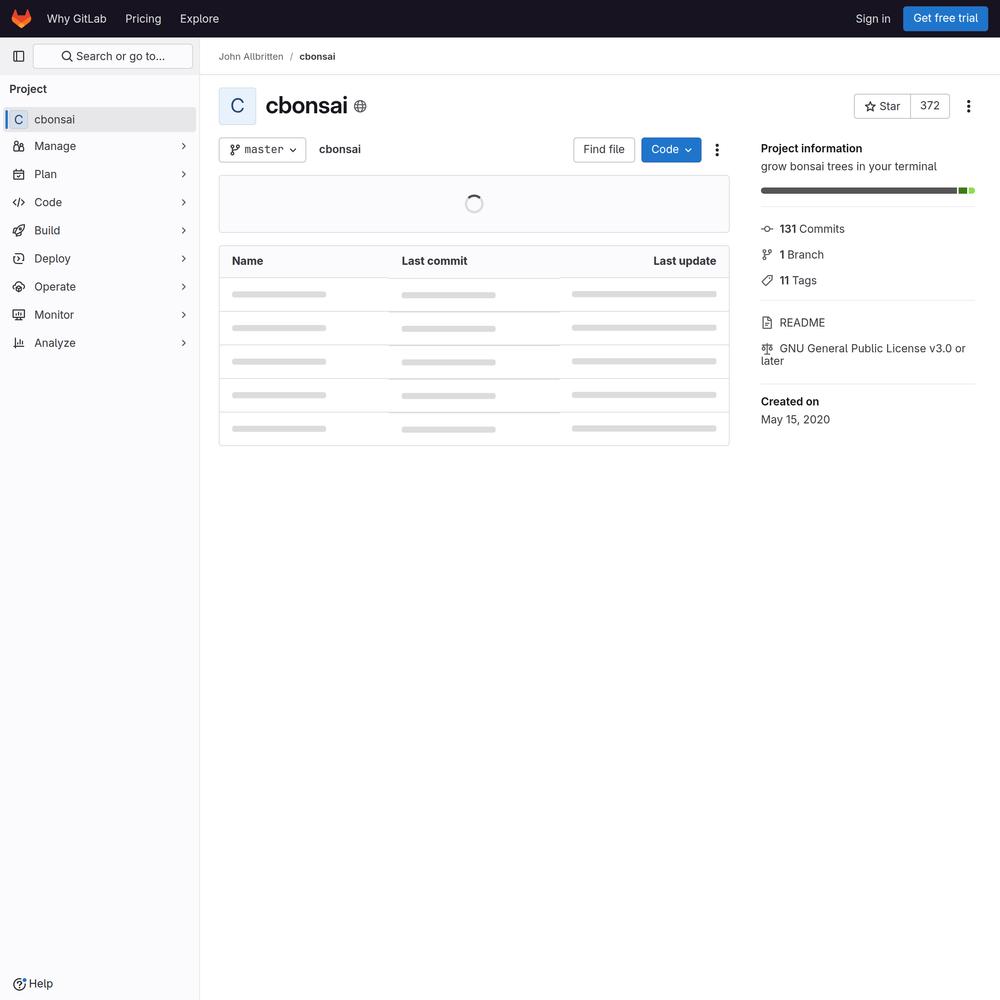Viewport: 1000px width, 1000px height.
Task: Expand the Monitor section chevron
Action: (x=184, y=314)
